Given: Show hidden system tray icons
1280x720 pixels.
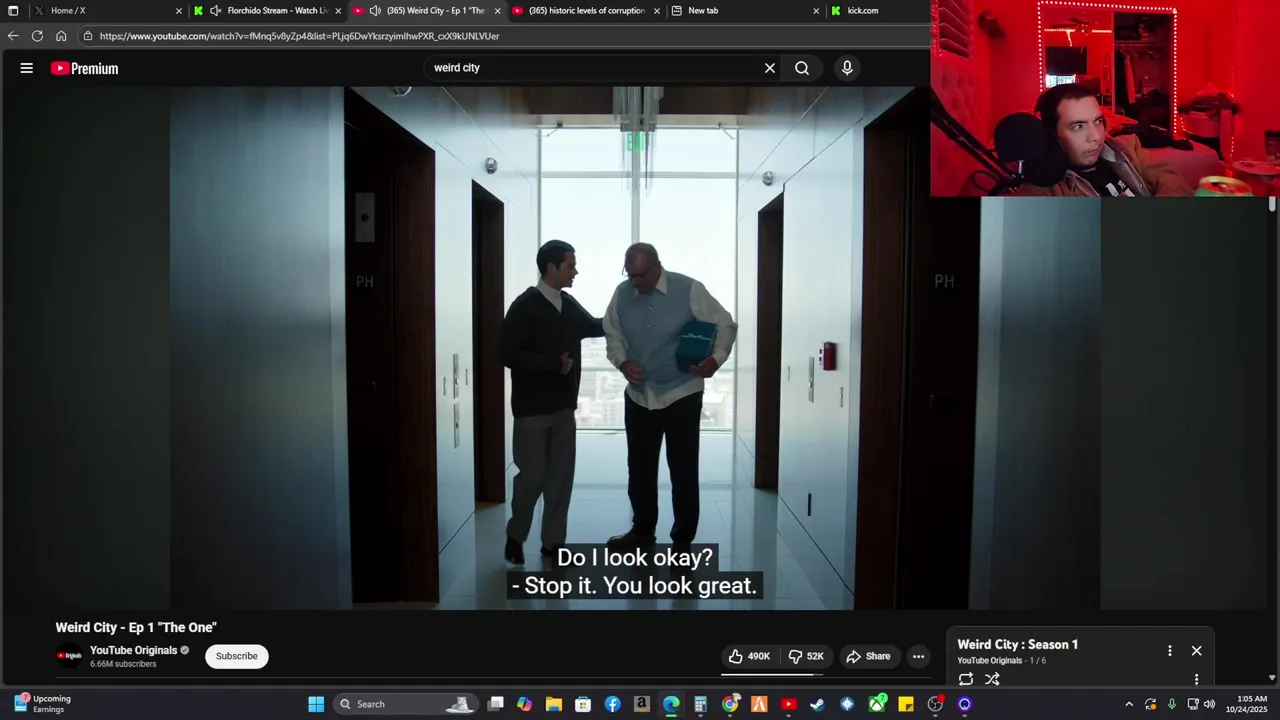Looking at the screenshot, I should (1129, 704).
